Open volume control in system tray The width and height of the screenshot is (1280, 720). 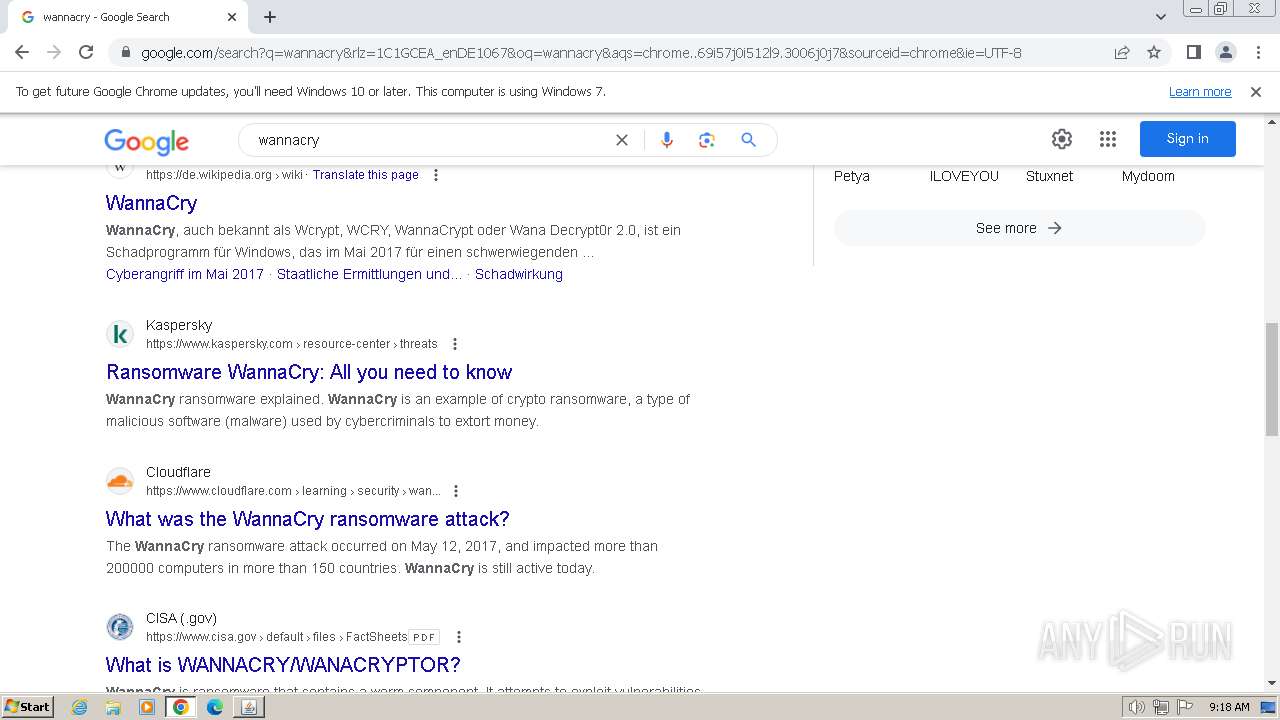tap(1137, 707)
